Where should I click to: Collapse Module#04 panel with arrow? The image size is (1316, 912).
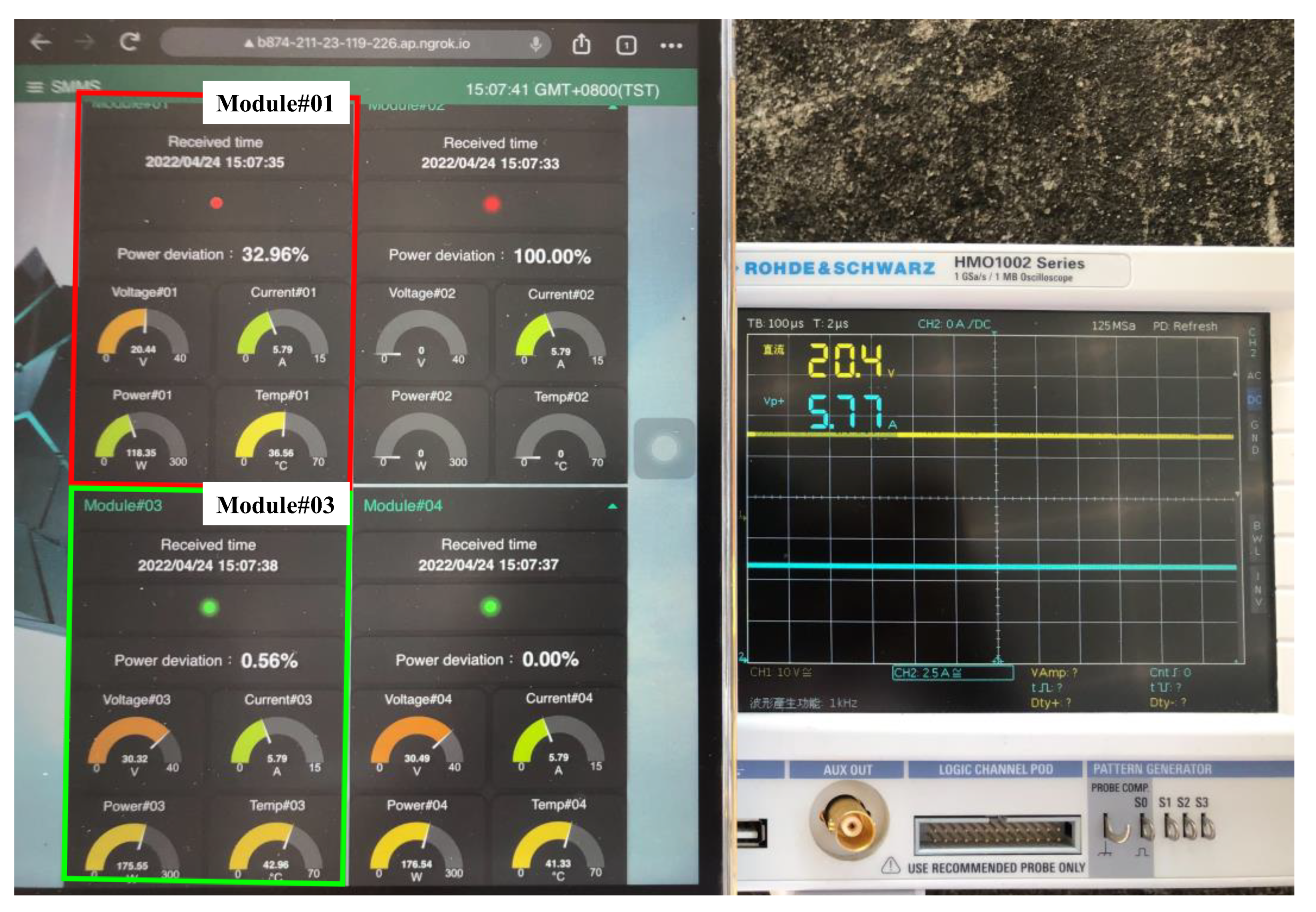(x=612, y=507)
